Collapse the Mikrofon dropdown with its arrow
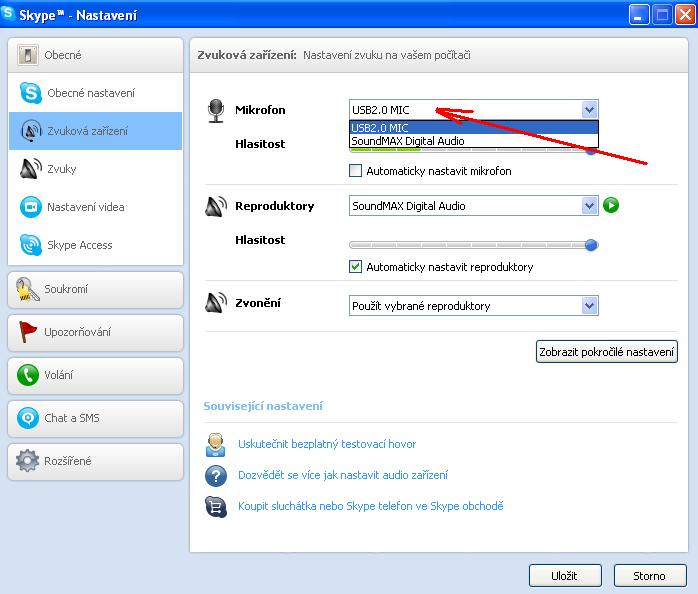 [x=589, y=110]
